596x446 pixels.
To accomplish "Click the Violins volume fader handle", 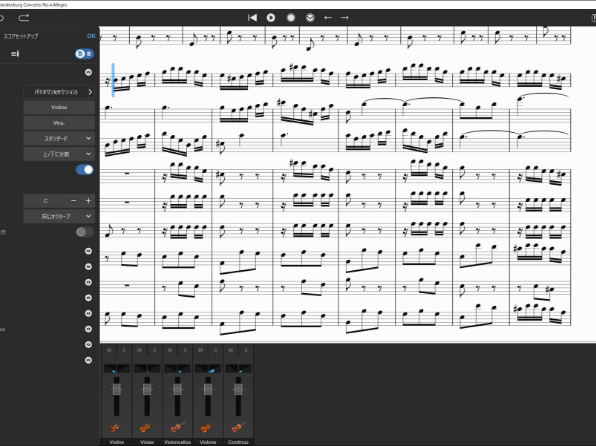I will 117,389.
